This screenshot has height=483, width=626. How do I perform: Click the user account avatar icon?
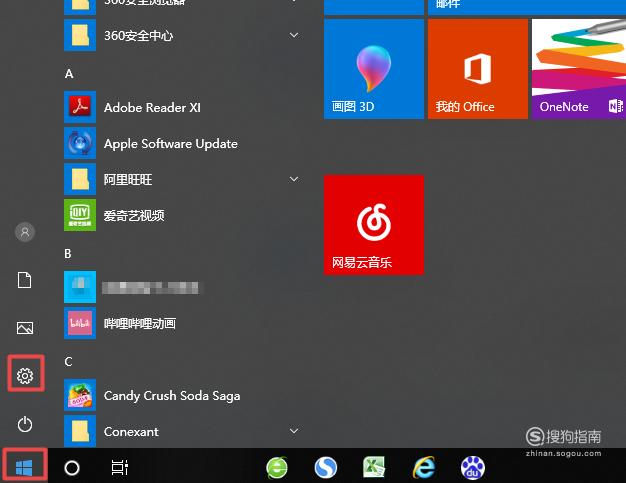(25, 232)
